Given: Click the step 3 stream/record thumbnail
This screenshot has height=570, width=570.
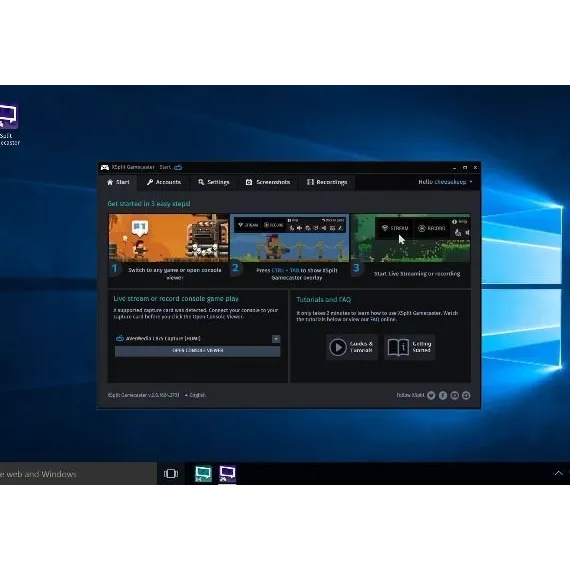Looking at the screenshot, I should click(410, 238).
